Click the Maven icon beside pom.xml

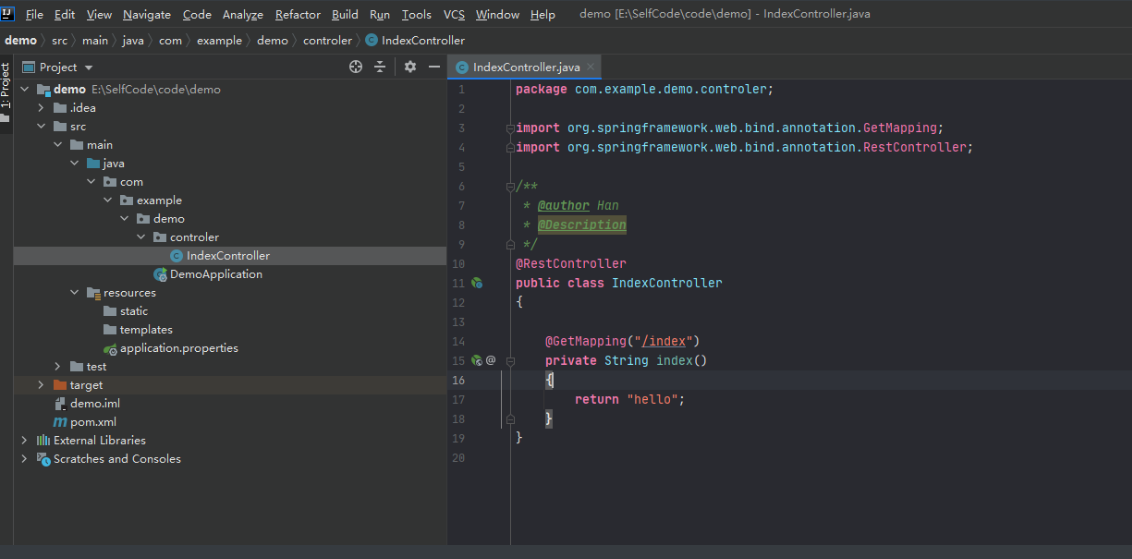tap(60, 422)
